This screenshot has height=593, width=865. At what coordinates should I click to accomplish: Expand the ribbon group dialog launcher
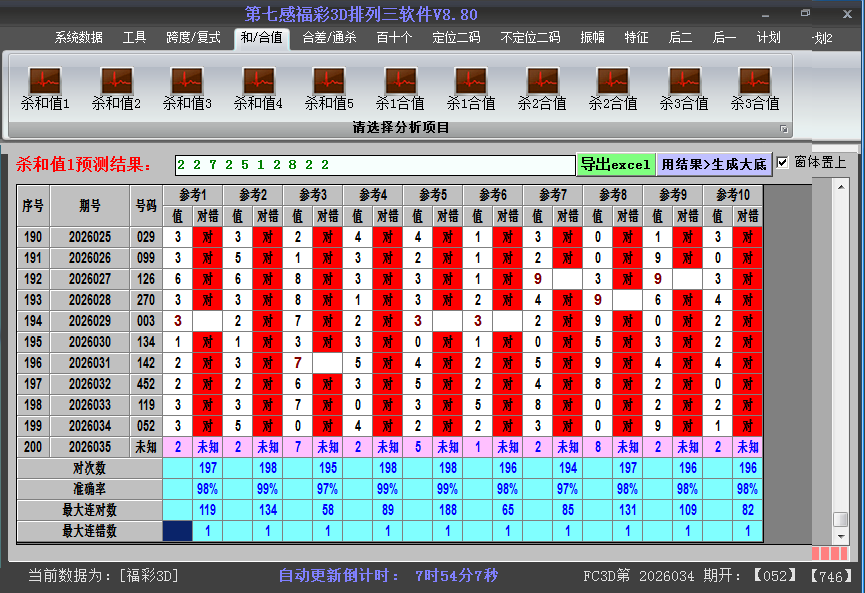pos(784,129)
